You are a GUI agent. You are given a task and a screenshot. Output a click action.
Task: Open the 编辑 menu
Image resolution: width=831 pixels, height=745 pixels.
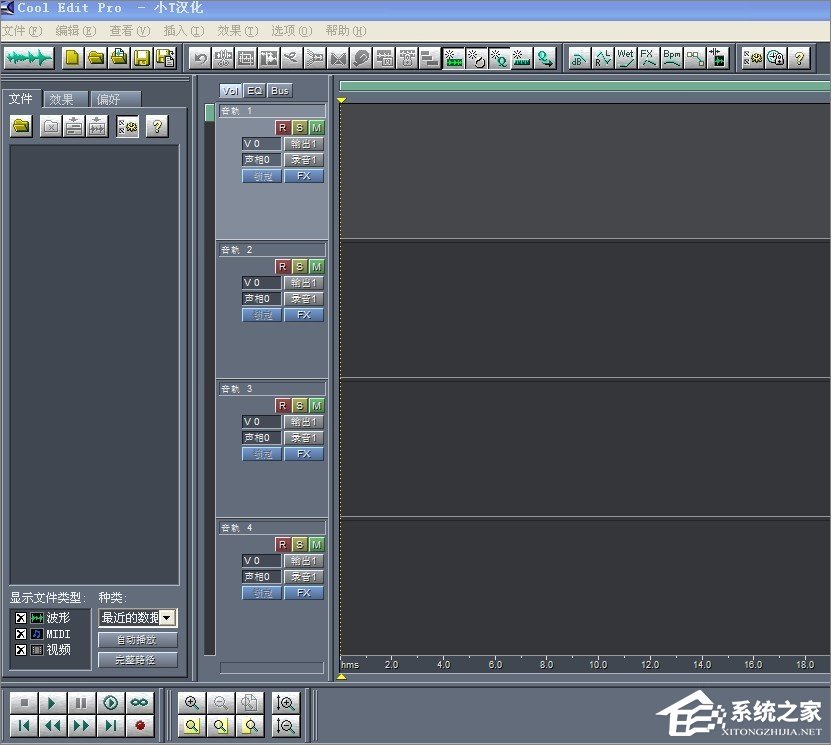coord(76,31)
